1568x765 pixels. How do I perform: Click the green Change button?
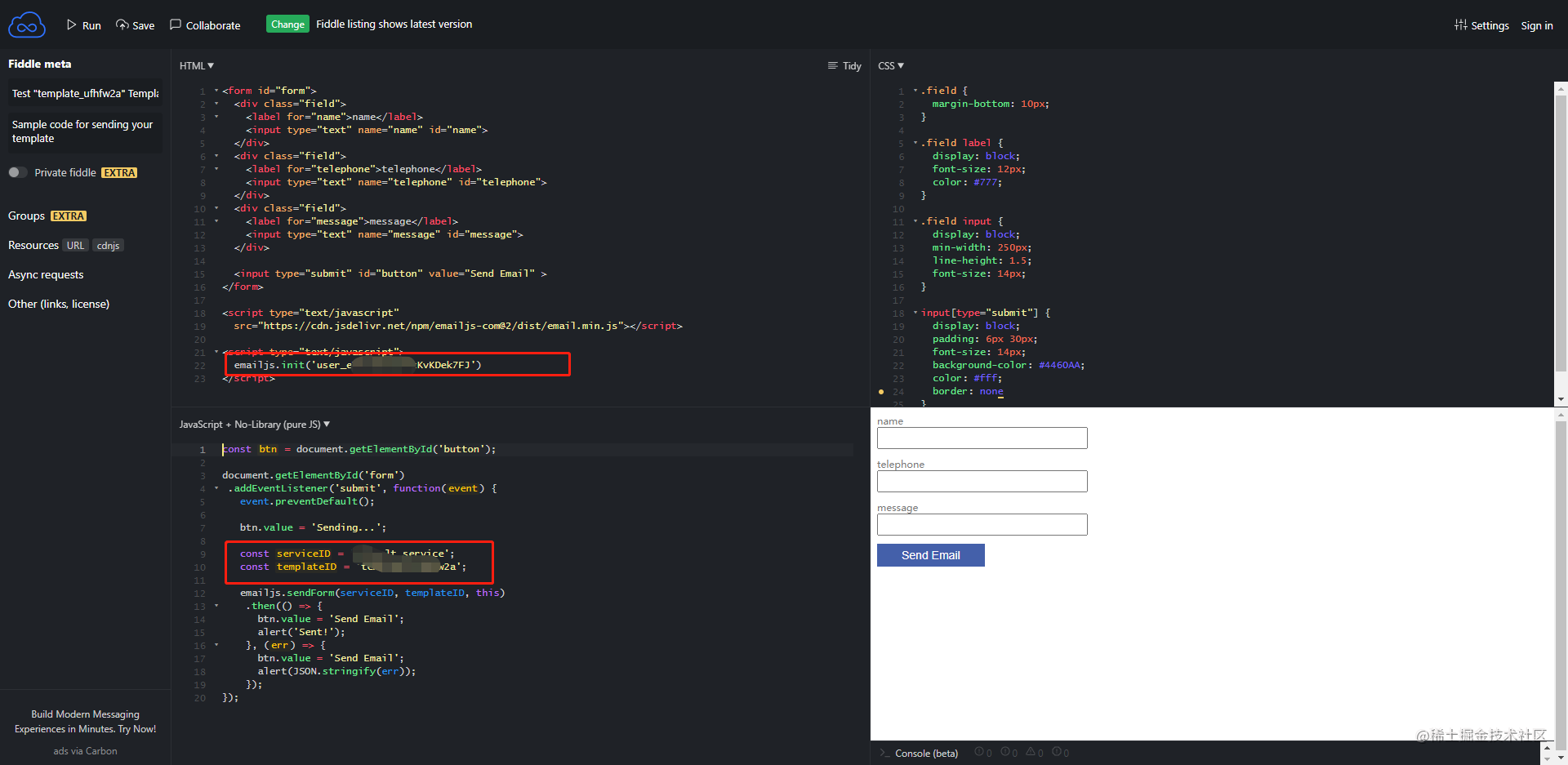coord(287,24)
